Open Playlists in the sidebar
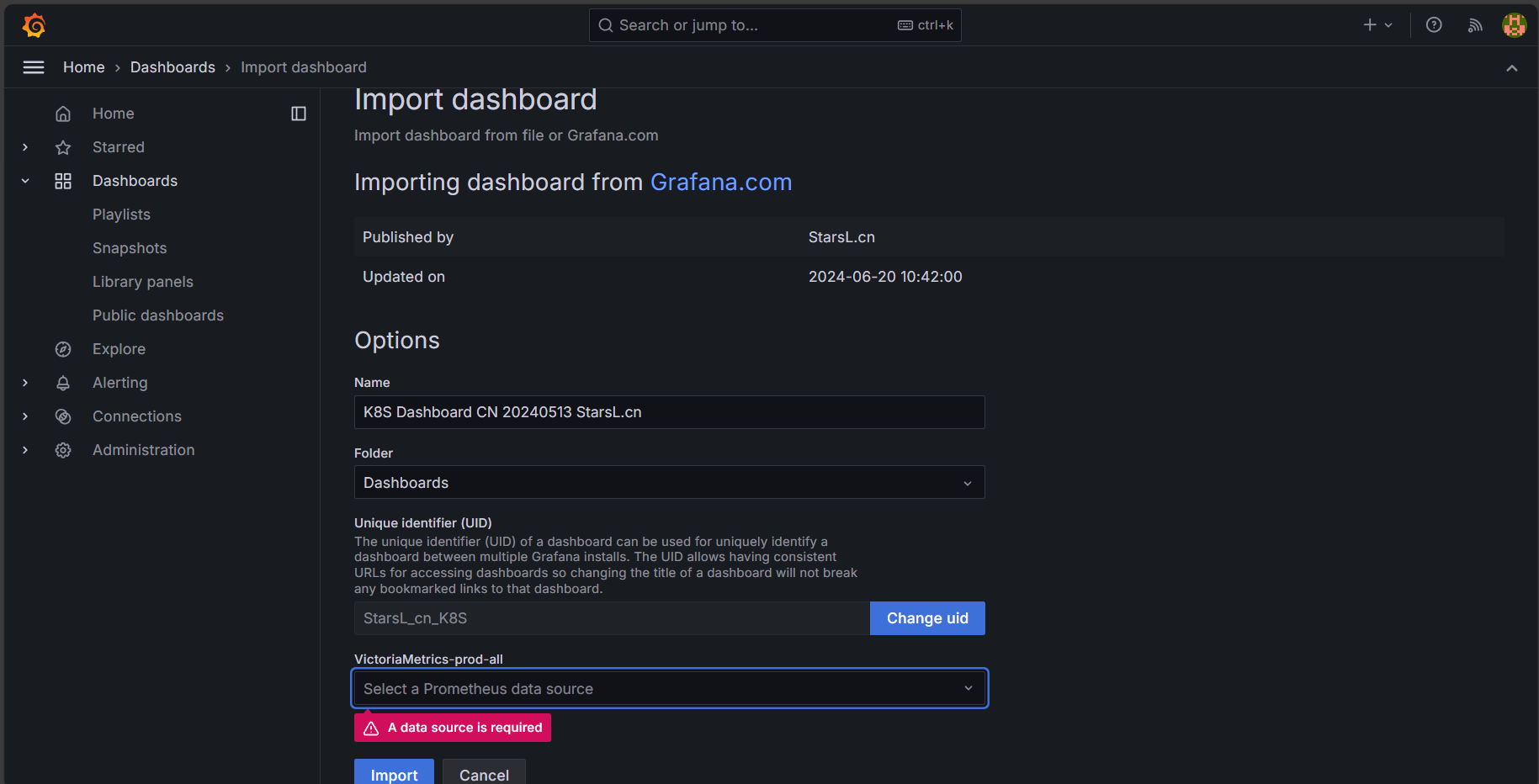1539x784 pixels. (x=121, y=215)
